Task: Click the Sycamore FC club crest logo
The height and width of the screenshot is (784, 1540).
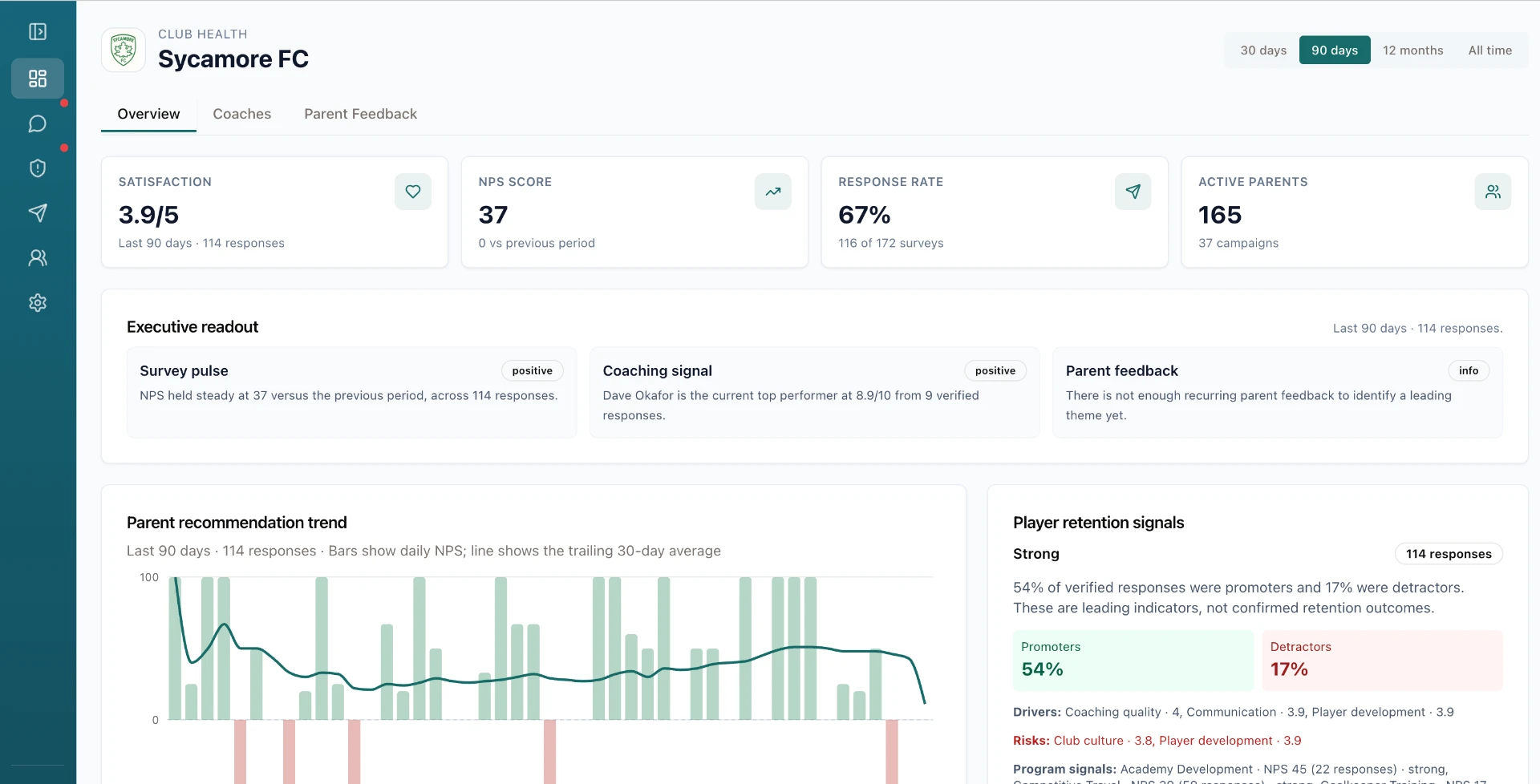Action: (x=124, y=50)
